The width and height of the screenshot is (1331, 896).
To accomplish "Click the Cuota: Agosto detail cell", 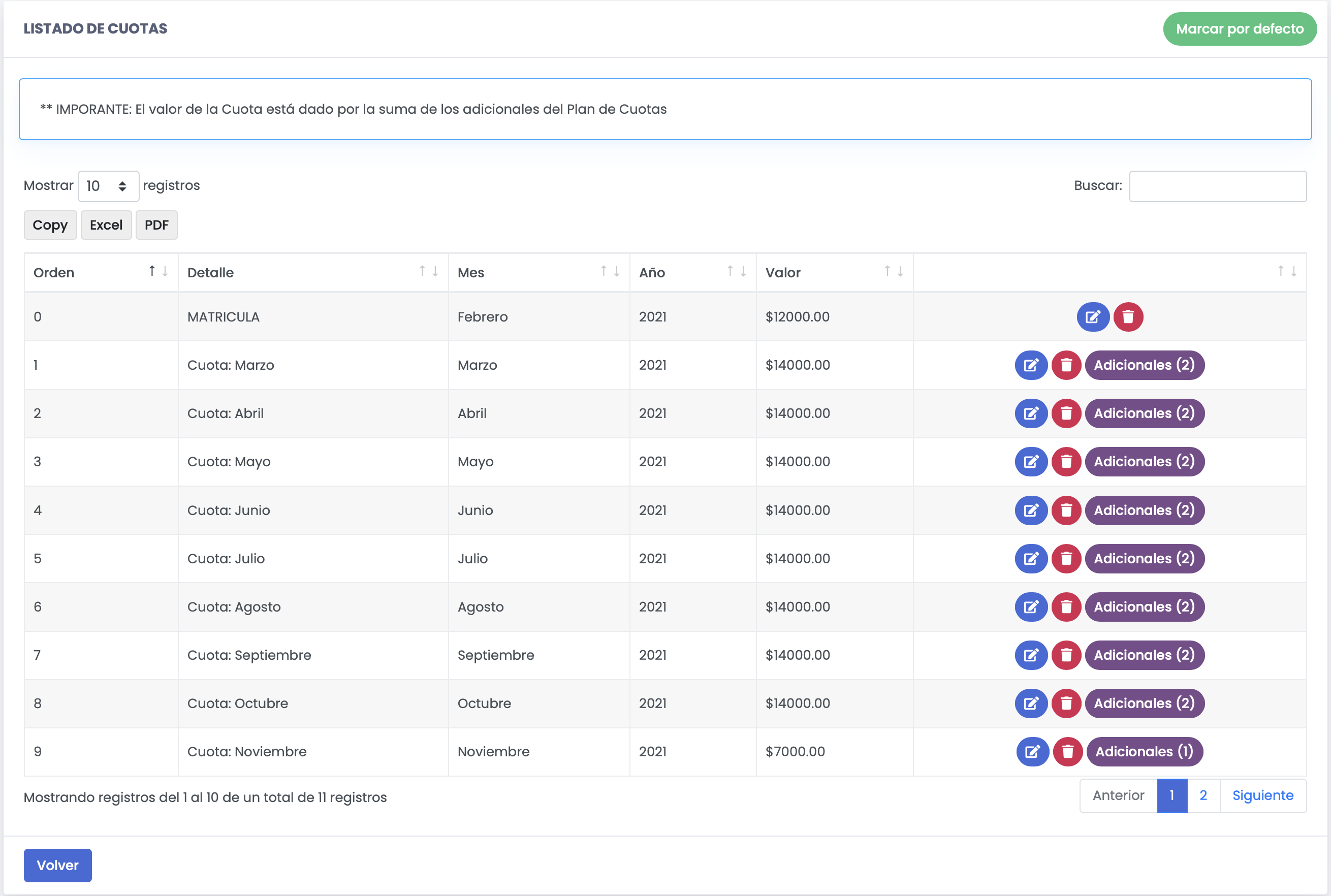I will click(x=313, y=607).
